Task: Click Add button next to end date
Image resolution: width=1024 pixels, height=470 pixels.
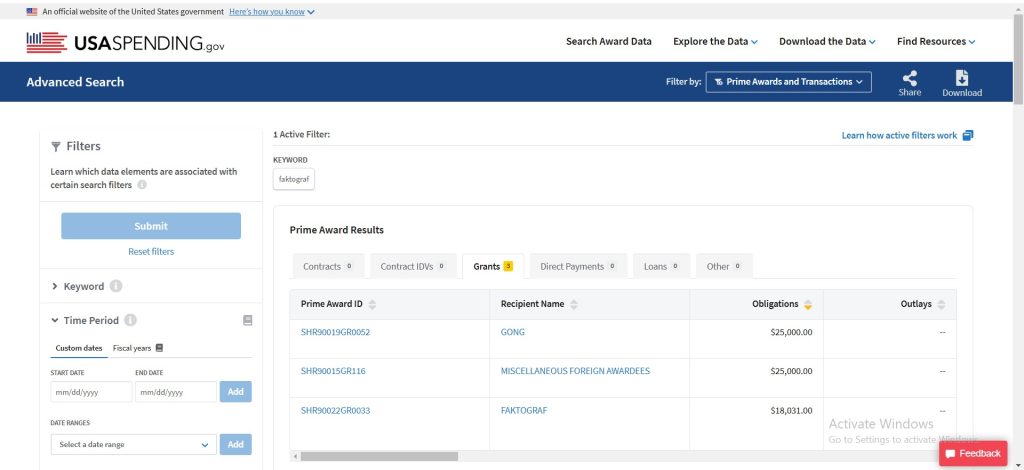Action: pos(236,392)
